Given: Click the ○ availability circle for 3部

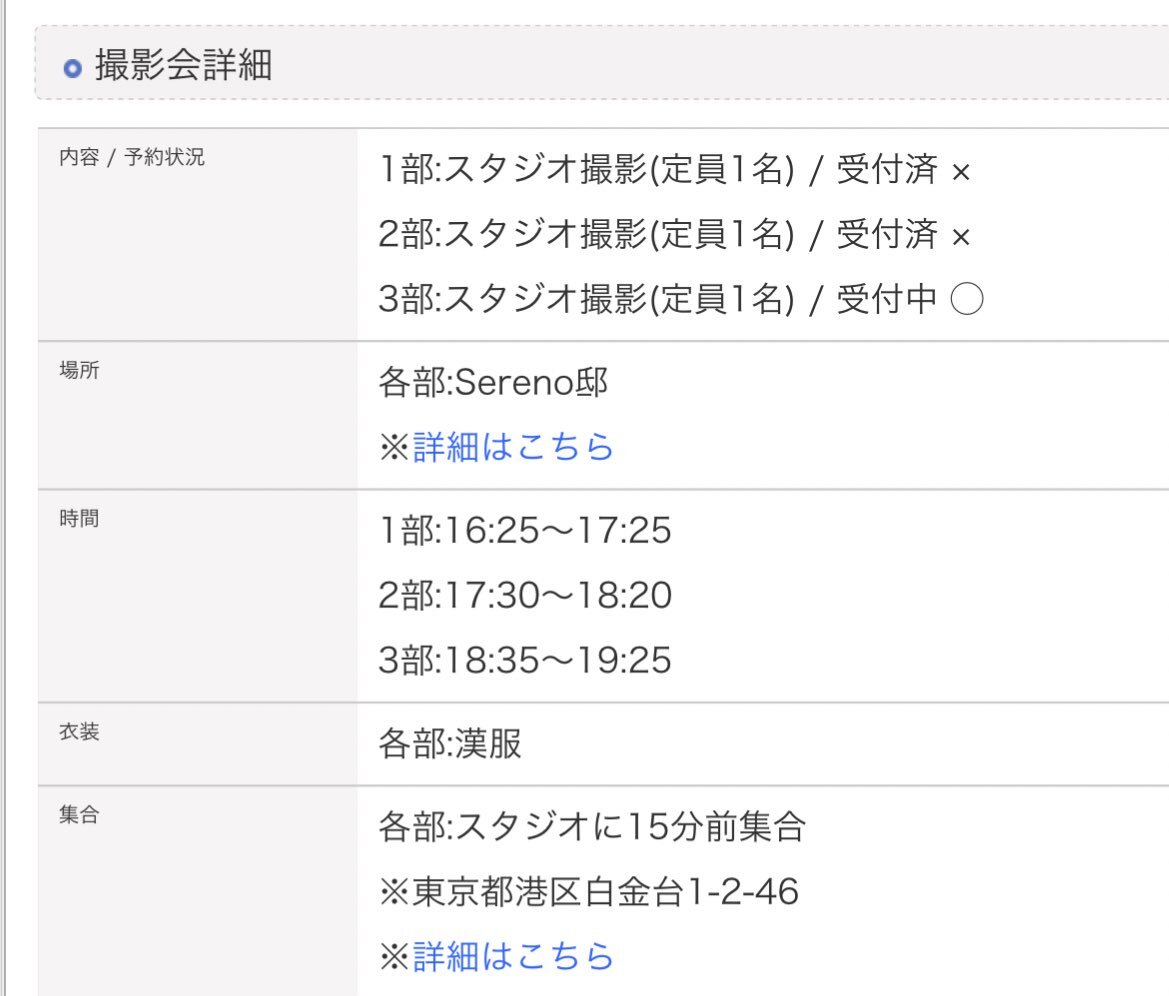Looking at the screenshot, I should point(967,299).
